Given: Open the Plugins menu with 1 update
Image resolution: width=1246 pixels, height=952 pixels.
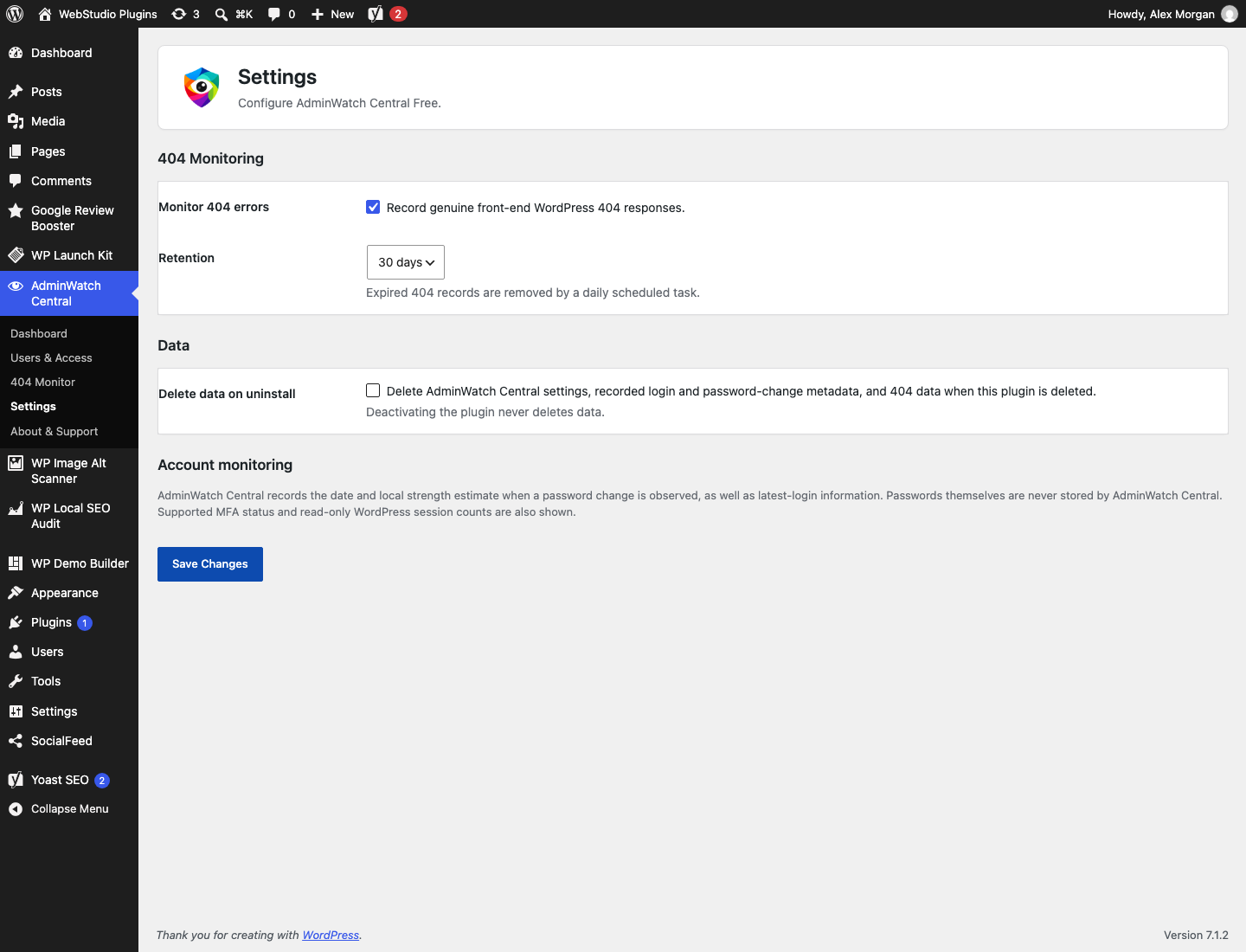Looking at the screenshot, I should click(69, 622).
